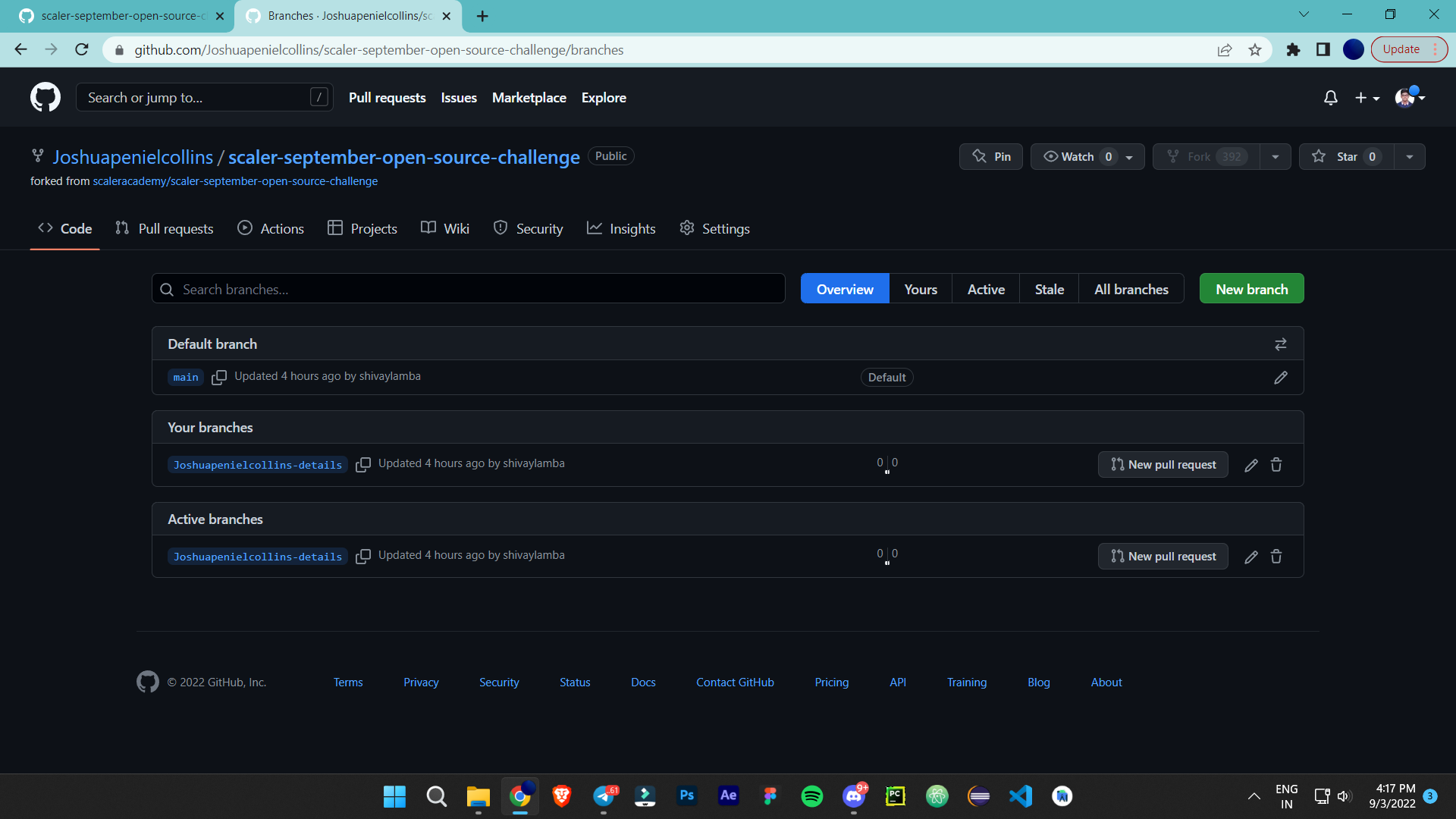Open the Insights tab
Viewport: 1456px width, 819px height.
pos(622,228)
